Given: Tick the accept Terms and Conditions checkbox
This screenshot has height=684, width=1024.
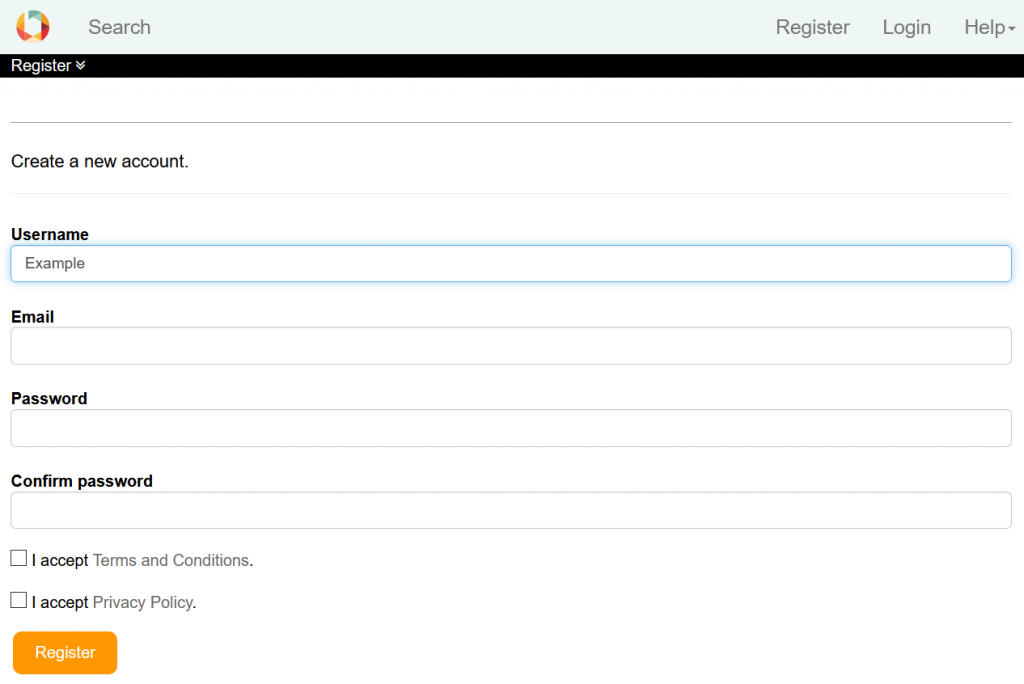Looking at the screenshot, I should point(19,558).
